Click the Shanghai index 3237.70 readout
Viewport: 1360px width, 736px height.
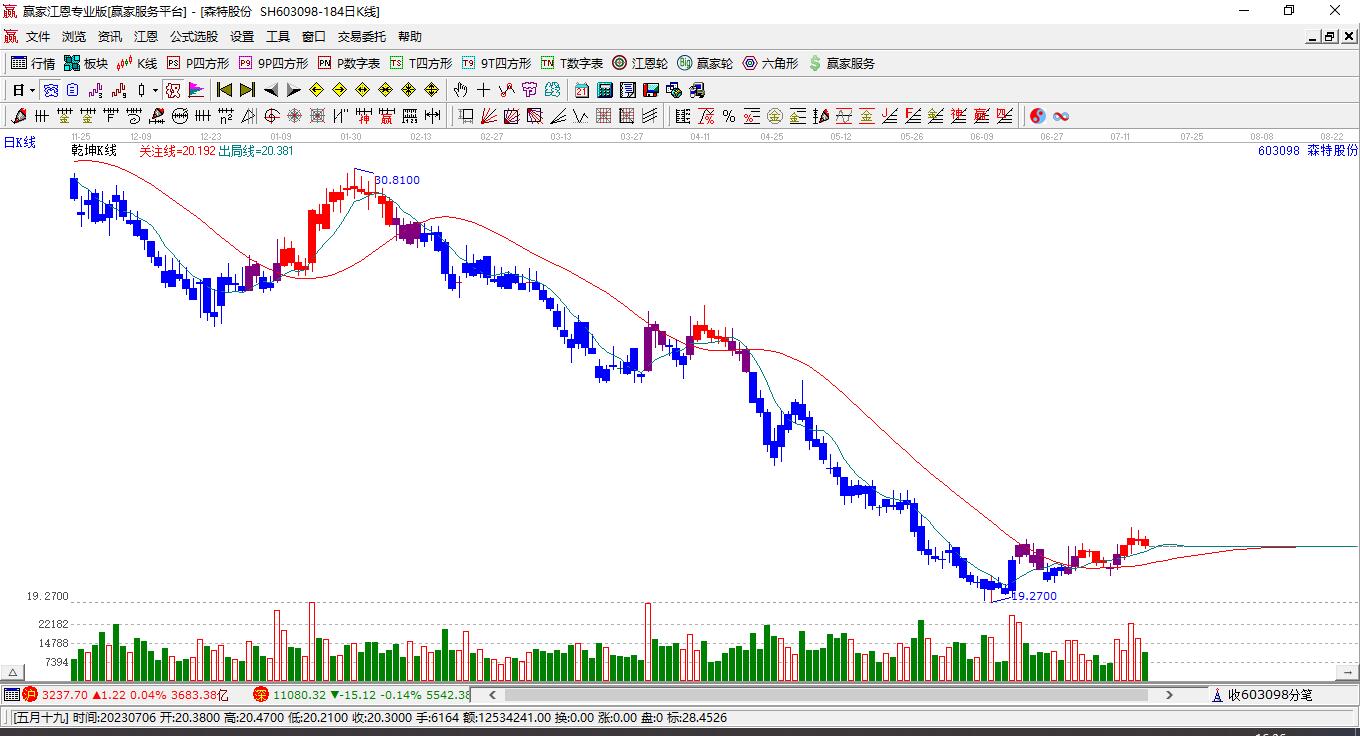[65, 695]
